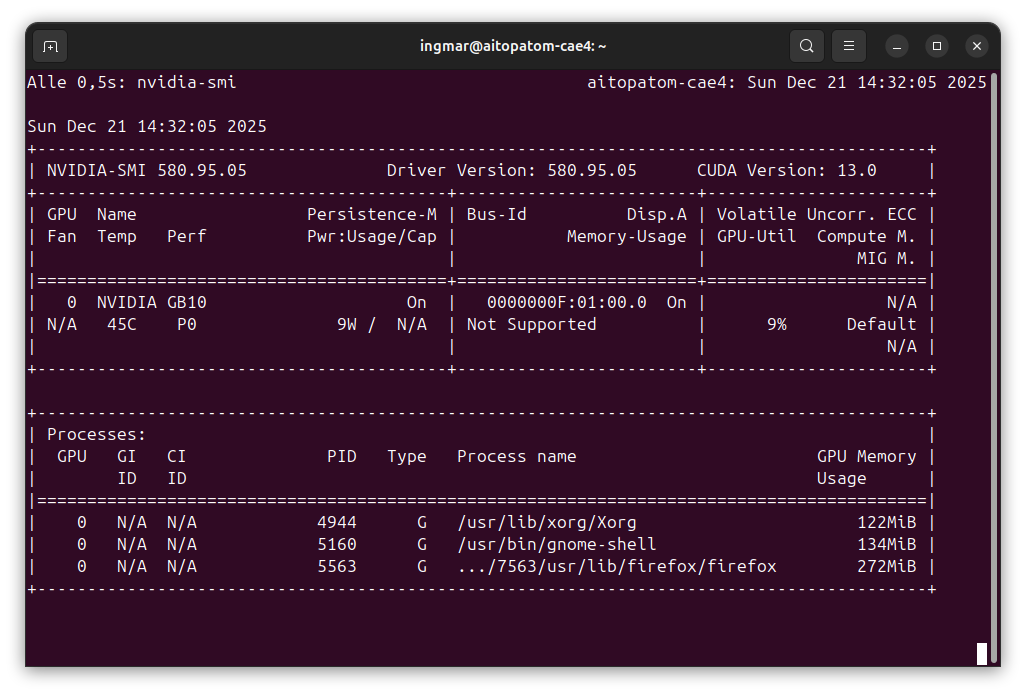
Task: Open a new terminal tab
Action: (x=50, y=46)
